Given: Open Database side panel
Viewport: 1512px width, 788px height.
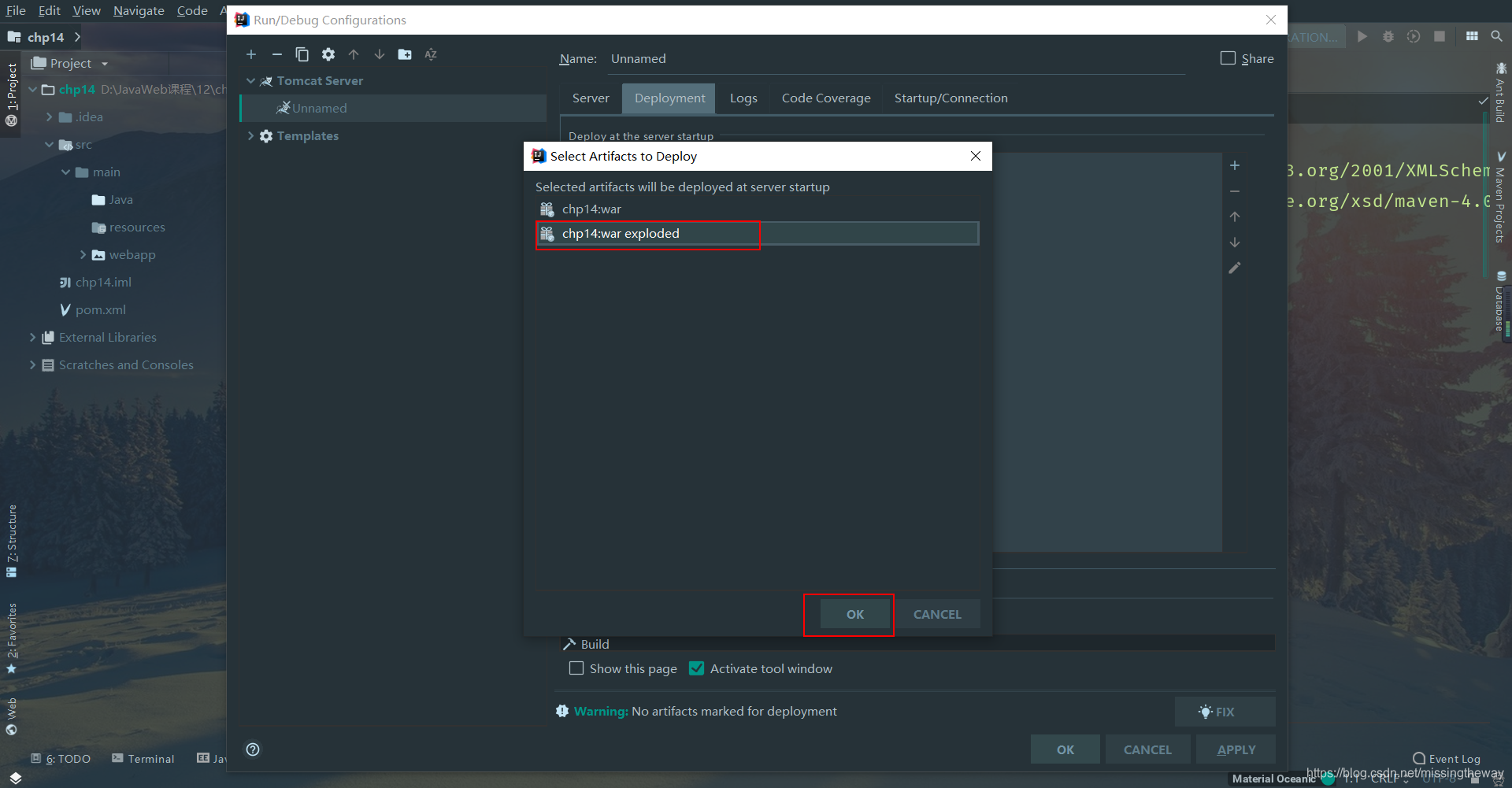Looking at the screenshot, I should 1500,303.
